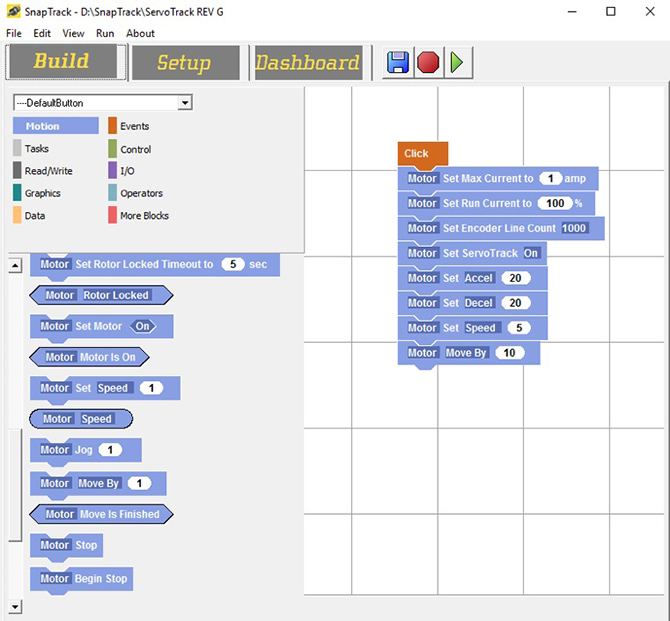The width and height of the screenshot is (670, 621).
Task: Click the palette scrollbar down arrow
Action: [15, 606]
